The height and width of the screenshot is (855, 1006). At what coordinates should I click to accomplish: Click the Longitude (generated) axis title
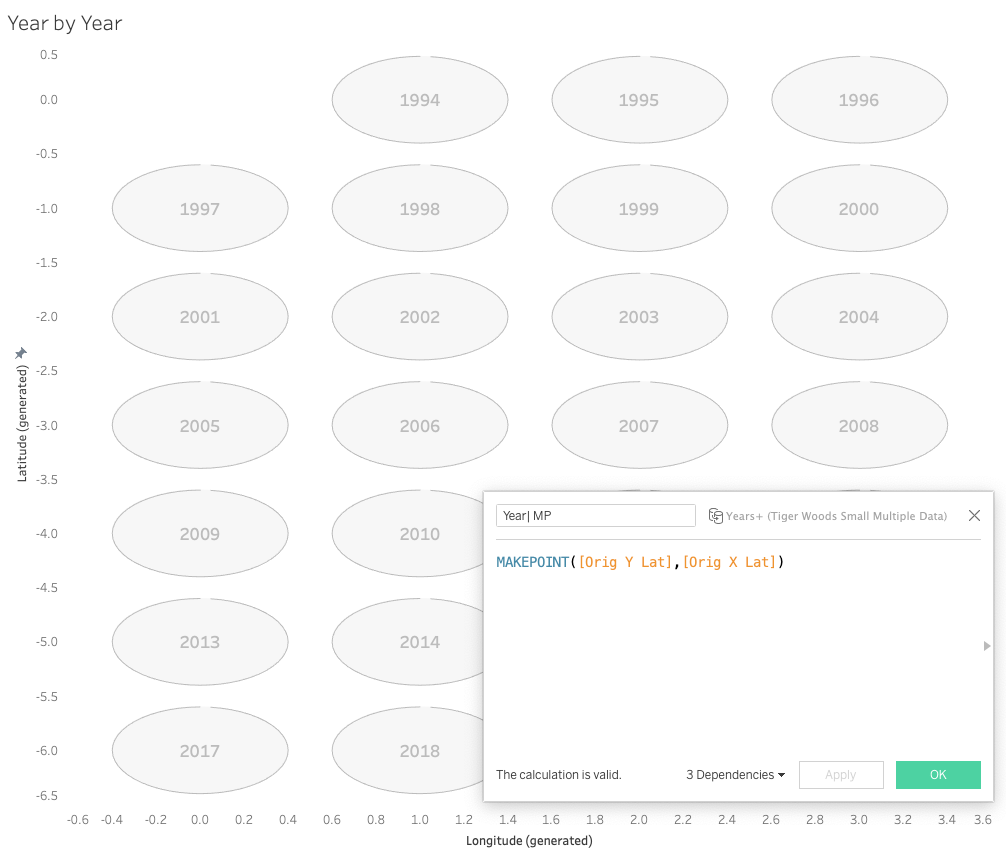[529, 841]
